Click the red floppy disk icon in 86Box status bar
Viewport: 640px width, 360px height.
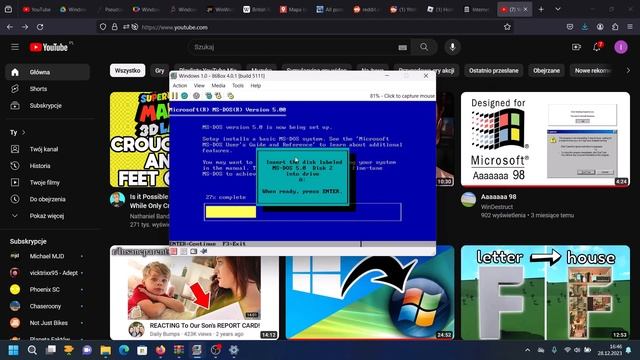click(173, 251)
